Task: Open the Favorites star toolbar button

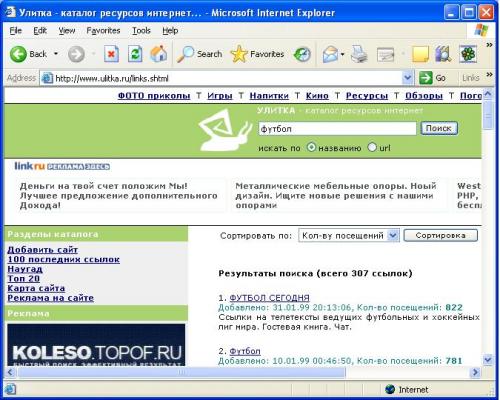Action: 257,54
